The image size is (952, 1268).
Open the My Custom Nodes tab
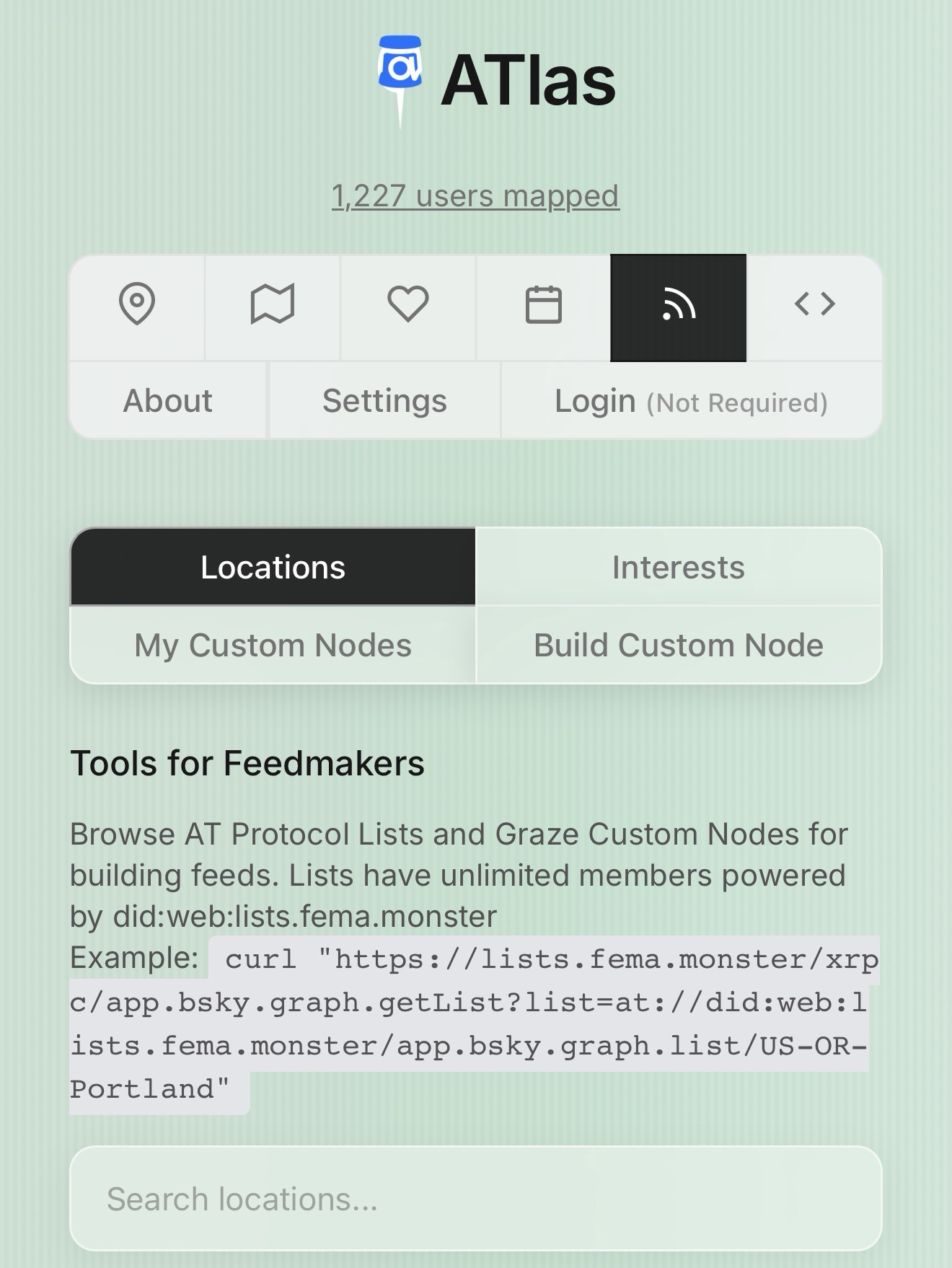(273, 646)
